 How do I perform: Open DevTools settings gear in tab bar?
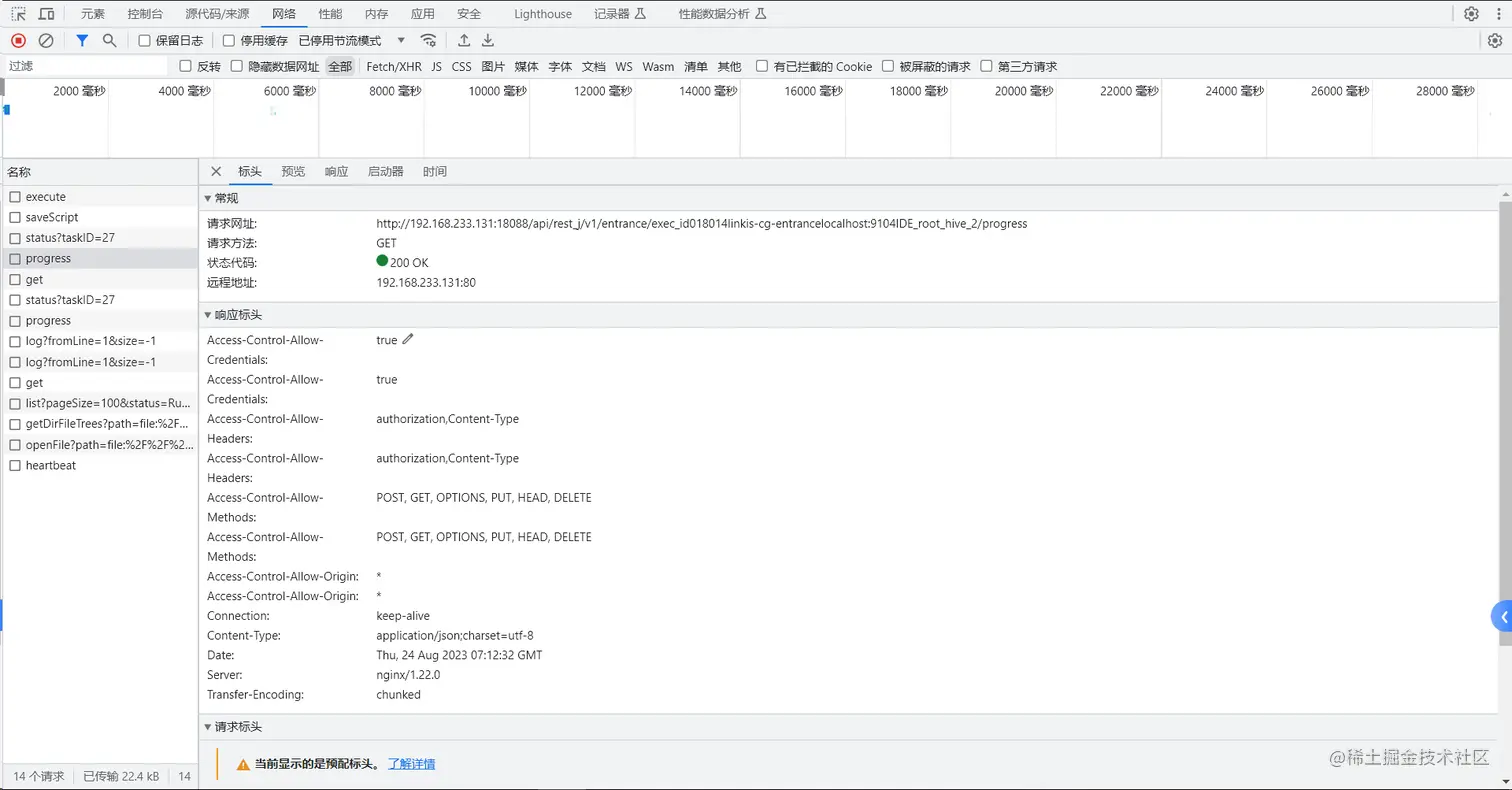click(x=1471, y=14)
